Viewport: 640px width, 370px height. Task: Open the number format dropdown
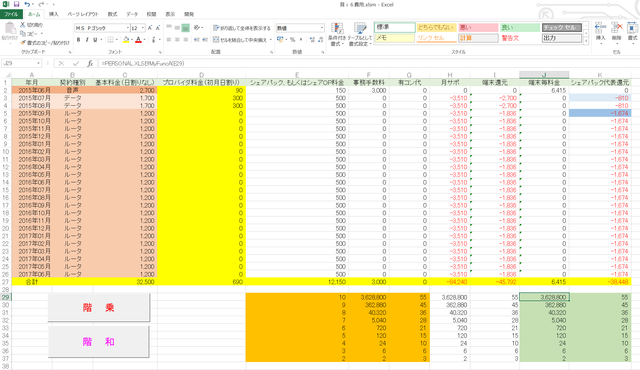[322, 28]
